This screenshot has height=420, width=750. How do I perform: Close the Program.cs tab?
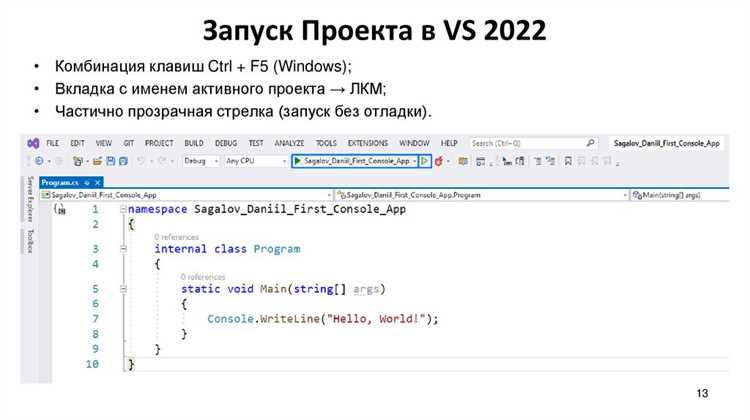click(98, 183)
